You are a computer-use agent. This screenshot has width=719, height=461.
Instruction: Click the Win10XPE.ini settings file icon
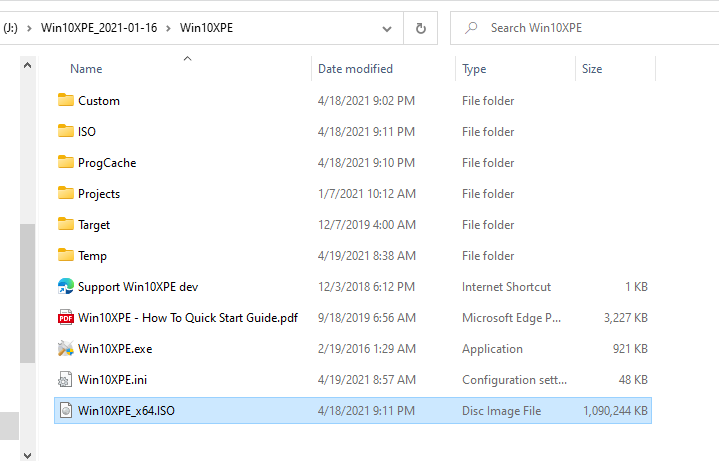66,379
